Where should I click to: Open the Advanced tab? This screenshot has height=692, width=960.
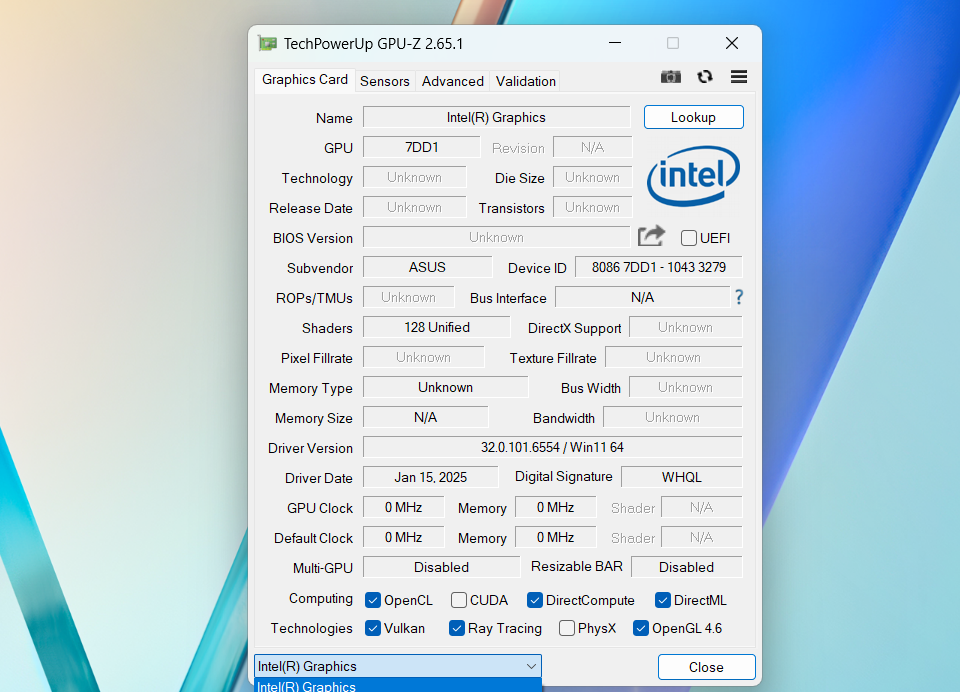(x=452, y=81)
